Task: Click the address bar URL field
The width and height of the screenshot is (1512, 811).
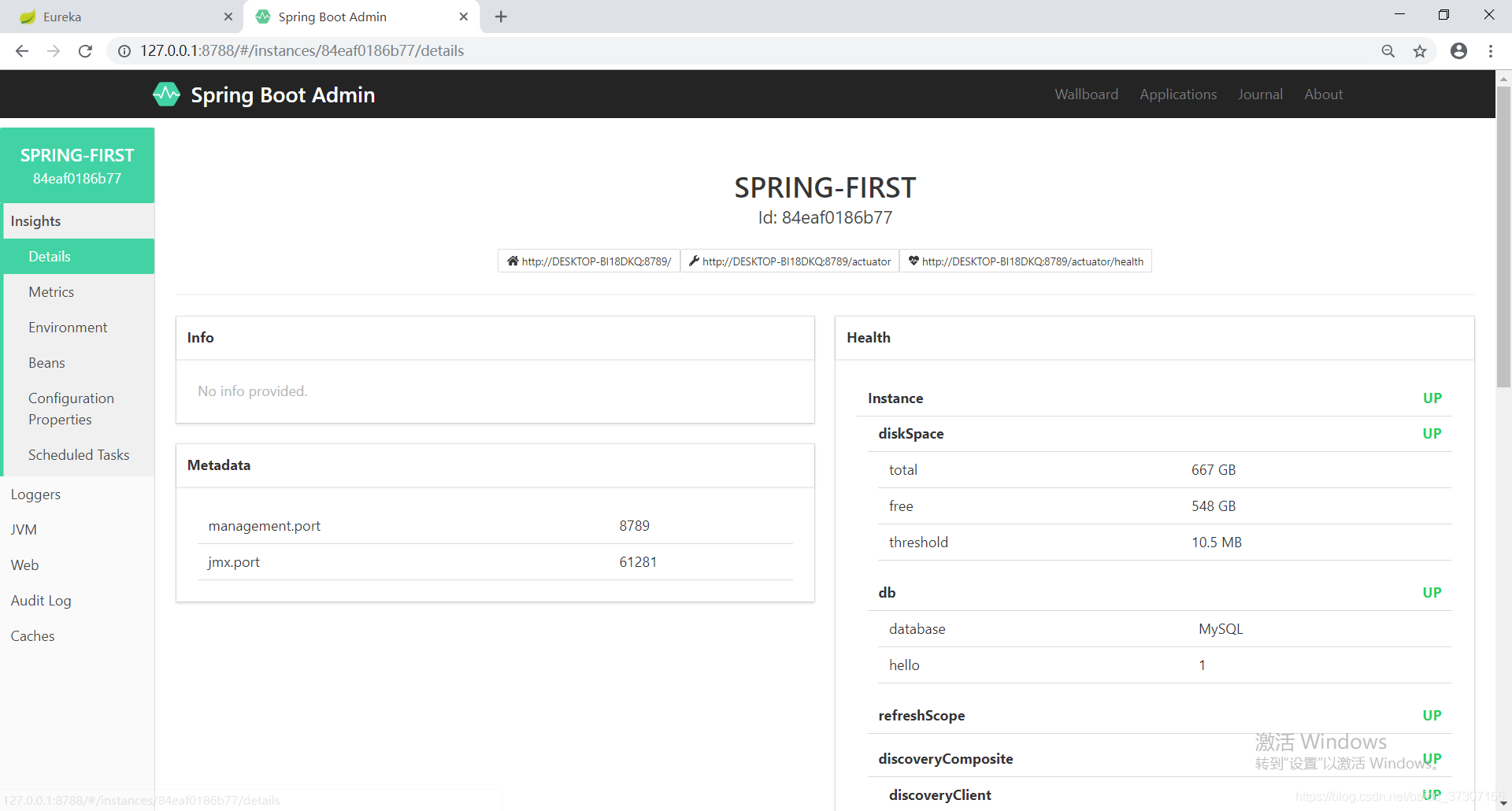Action: click(740, 51)
